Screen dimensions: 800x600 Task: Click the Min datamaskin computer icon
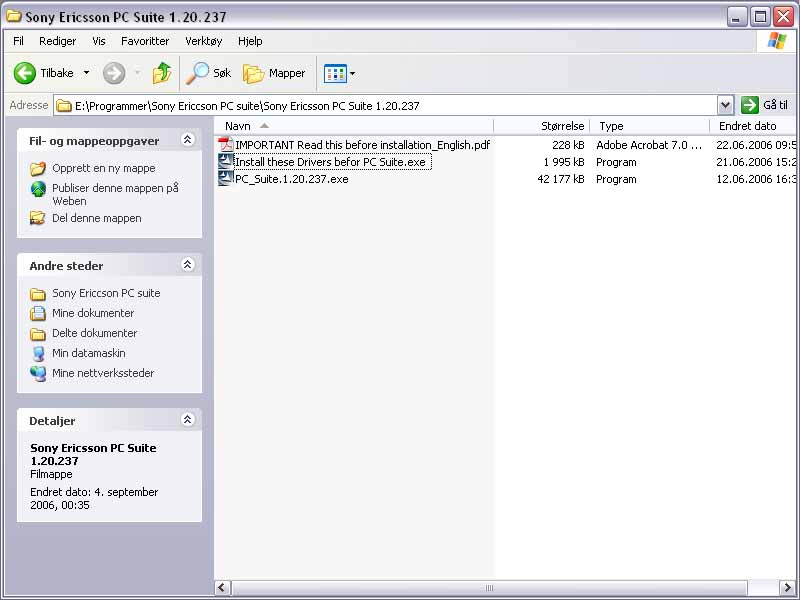point(38,354)
